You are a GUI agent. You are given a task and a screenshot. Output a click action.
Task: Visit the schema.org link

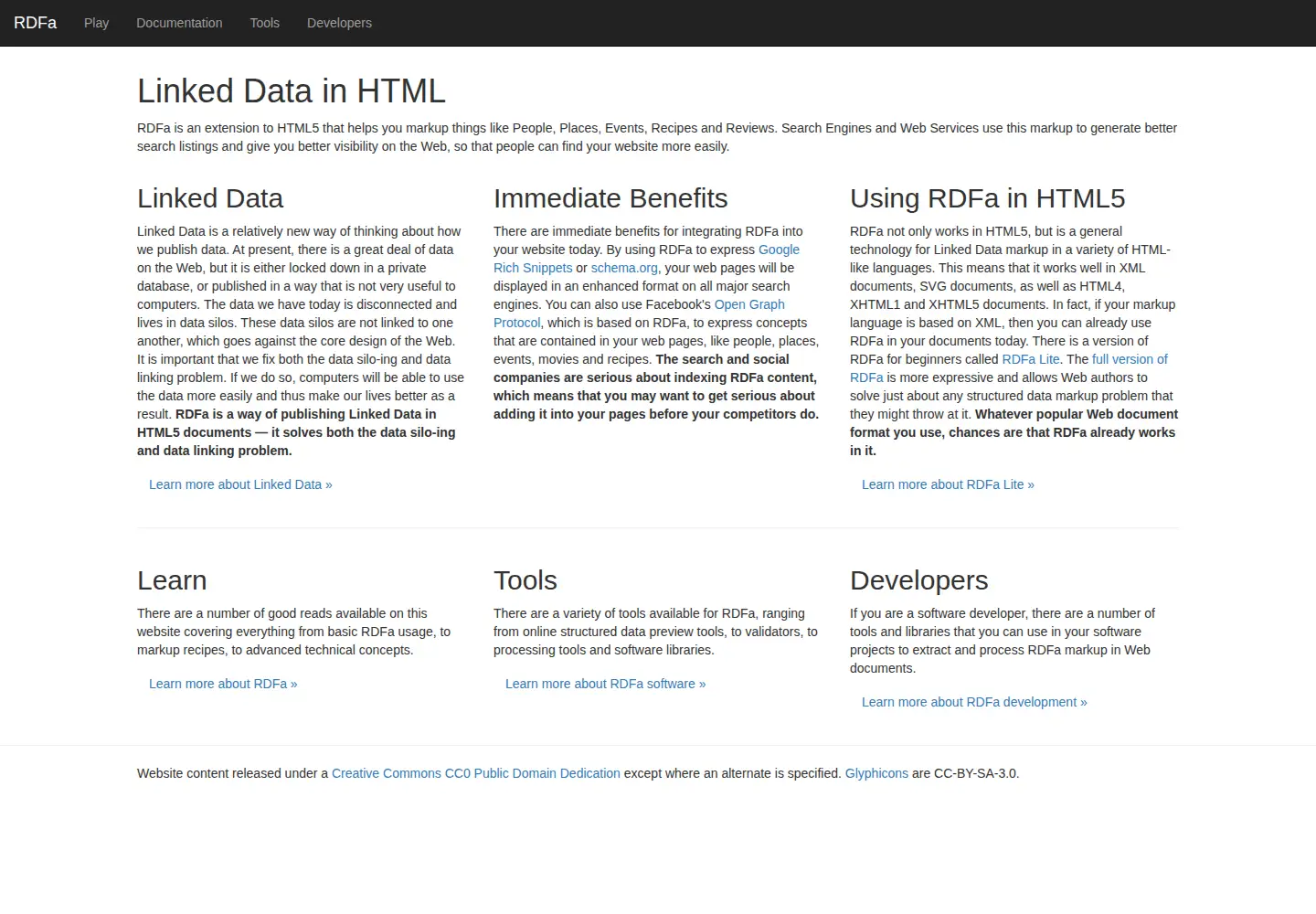(x=624, y=268)
